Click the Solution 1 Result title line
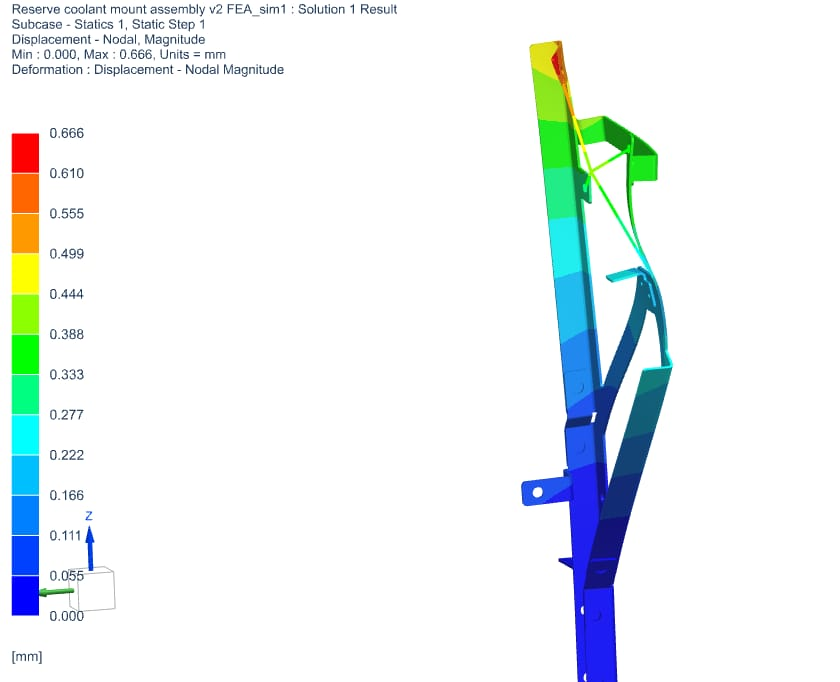The width and height of the screenshot is (840, 682). pyautogui.click(x=204, y=9)
